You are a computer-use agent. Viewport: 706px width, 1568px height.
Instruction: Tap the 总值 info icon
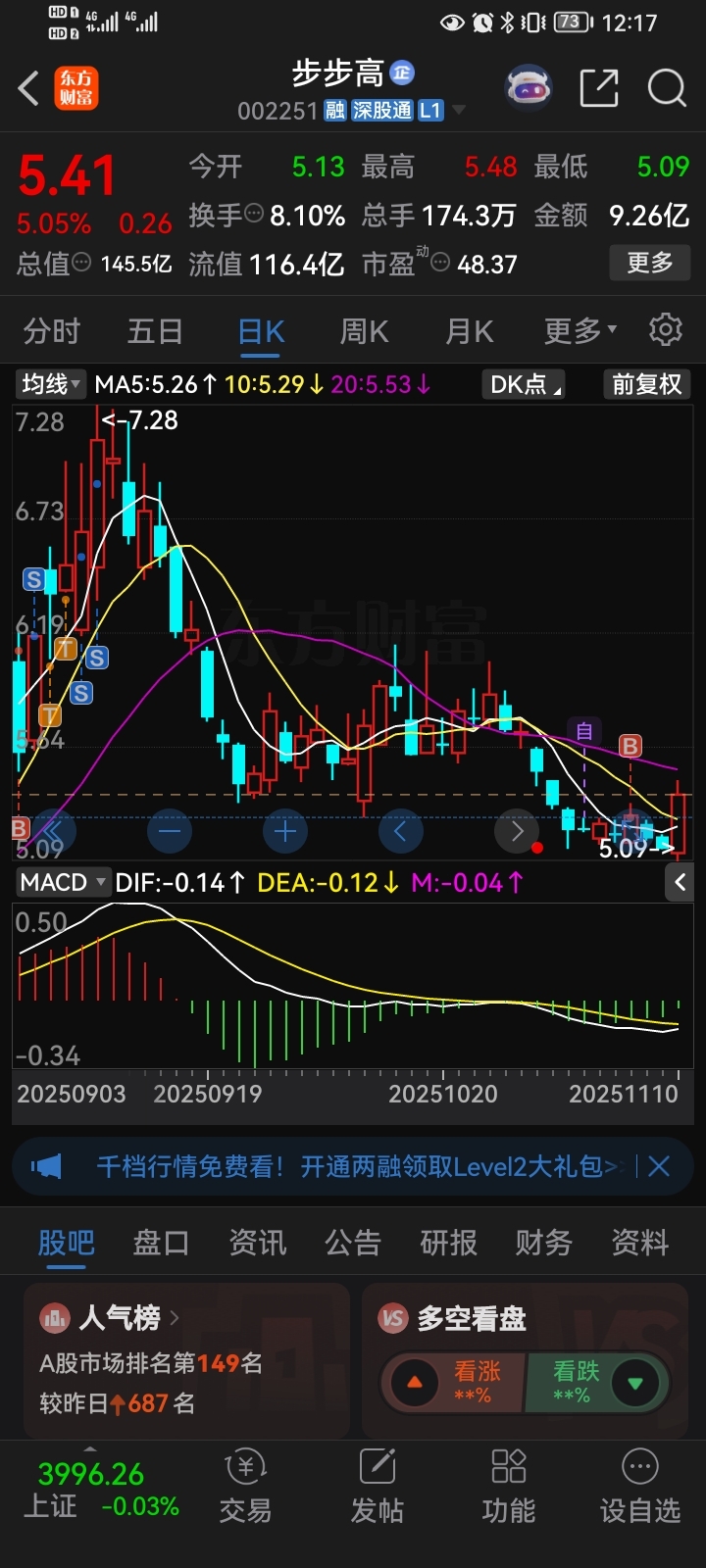(x=82, y=262)
